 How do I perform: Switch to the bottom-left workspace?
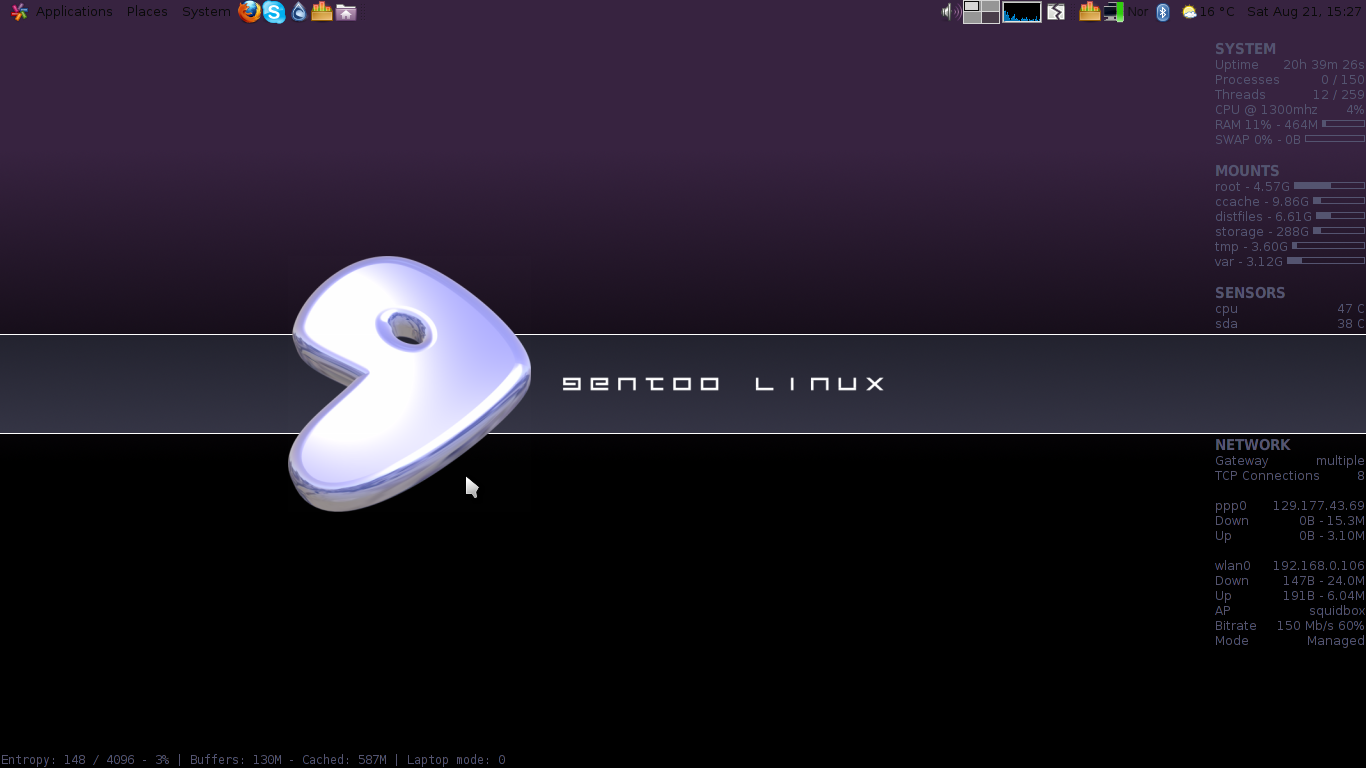[x=971, y=18]
